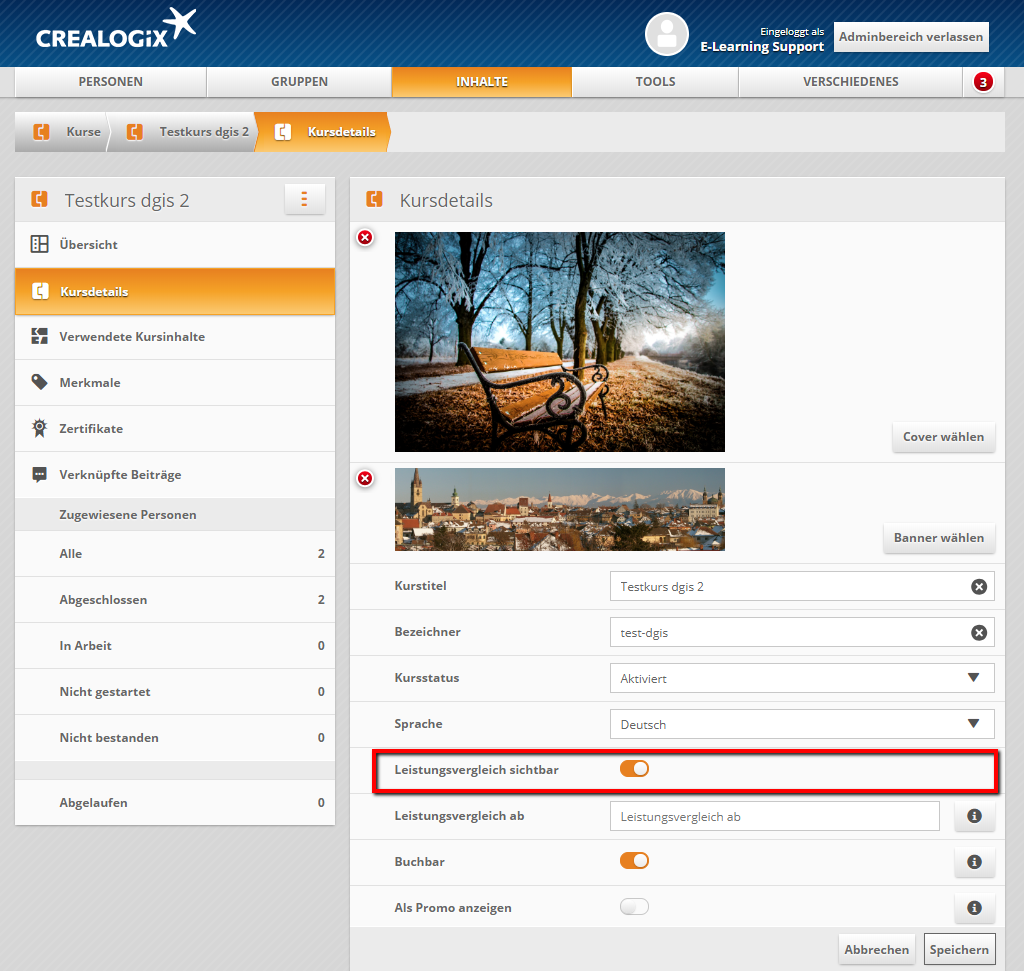Clear the Kurstitel field with X icon
This screenshot has height=971, width=1024.
tap(979, 587)
